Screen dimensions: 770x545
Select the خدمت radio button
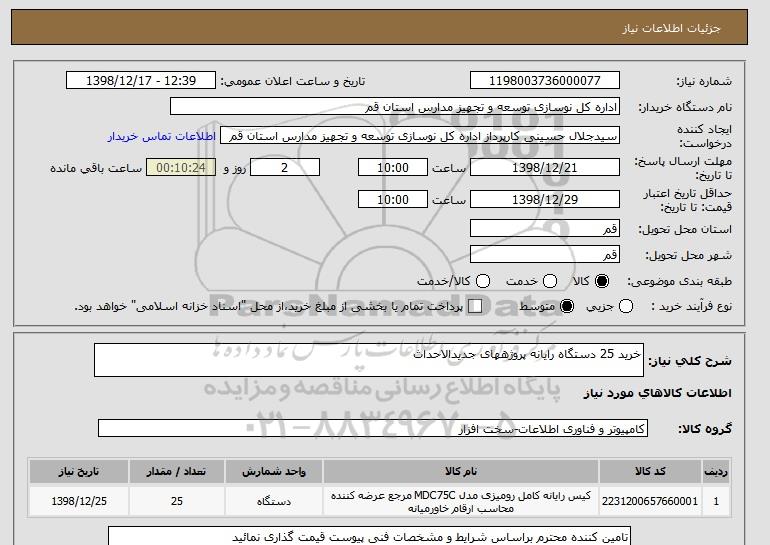click(x=550, y=281)
